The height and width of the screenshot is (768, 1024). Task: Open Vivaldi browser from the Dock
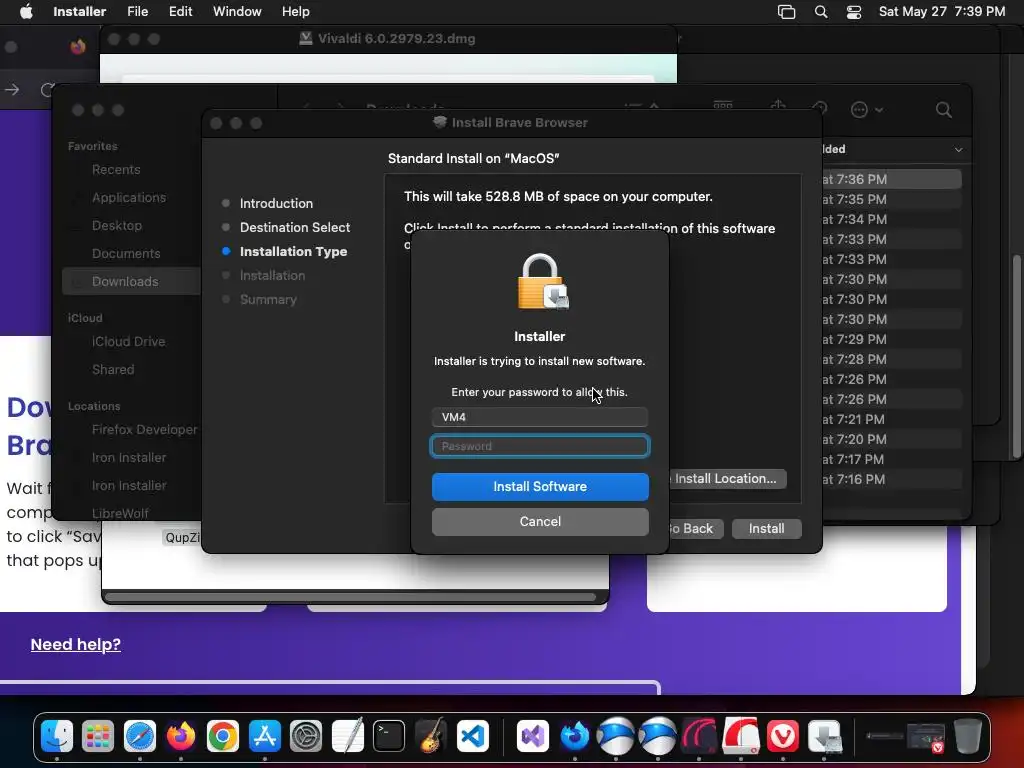pyautogui.click(x=782, y=736)
